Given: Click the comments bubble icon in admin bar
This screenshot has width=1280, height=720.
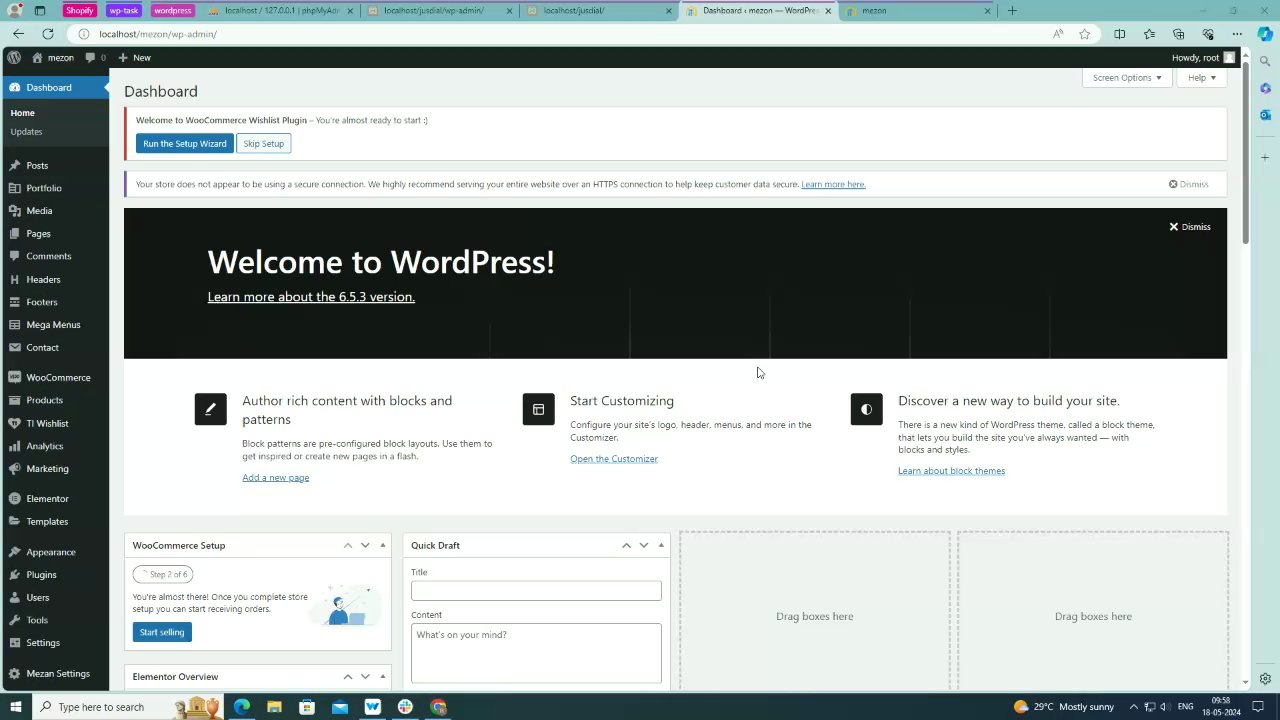Looking at the screenshot, I should [91, 58].
